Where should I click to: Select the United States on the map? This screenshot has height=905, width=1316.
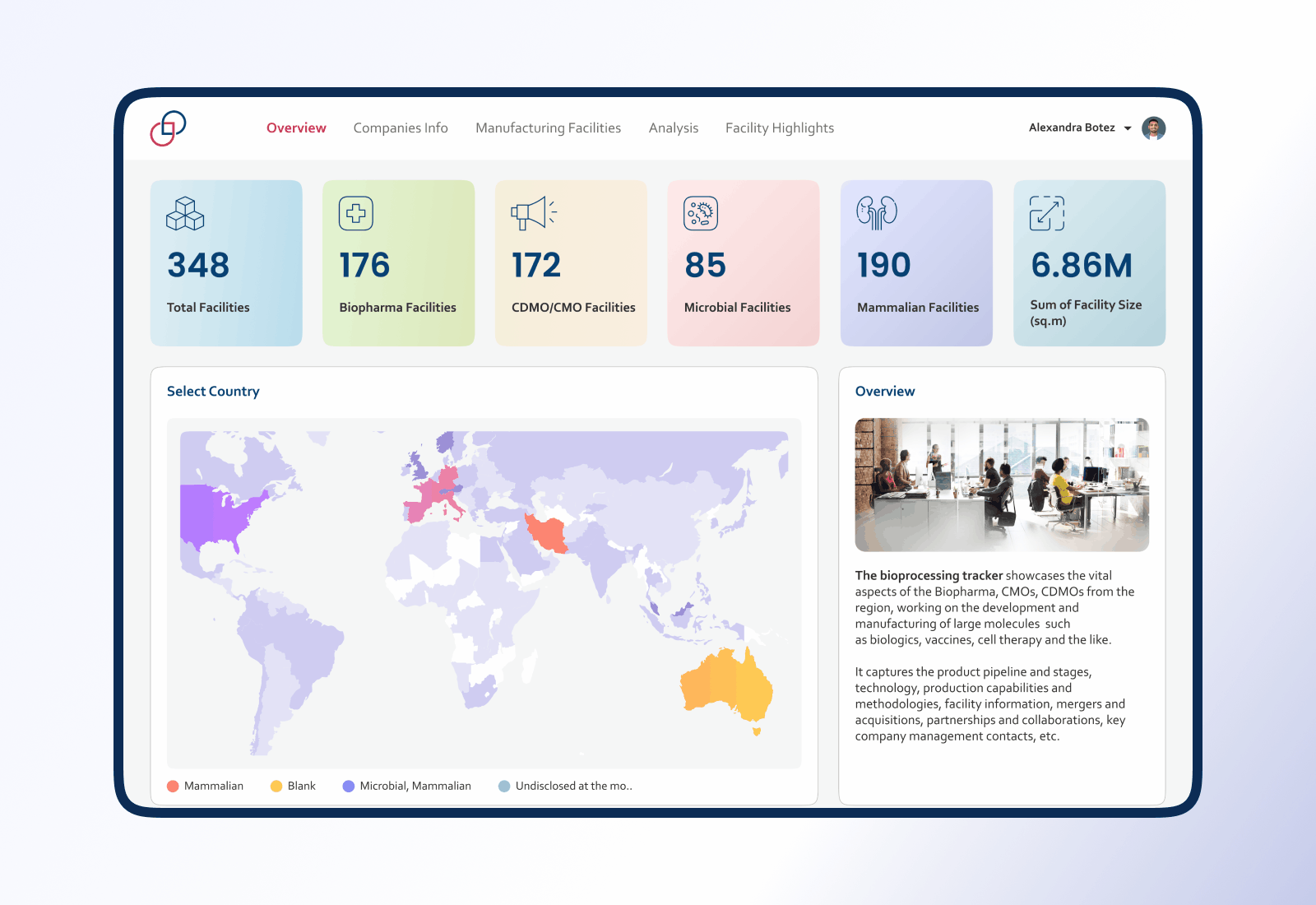click(x=215, y=517)
